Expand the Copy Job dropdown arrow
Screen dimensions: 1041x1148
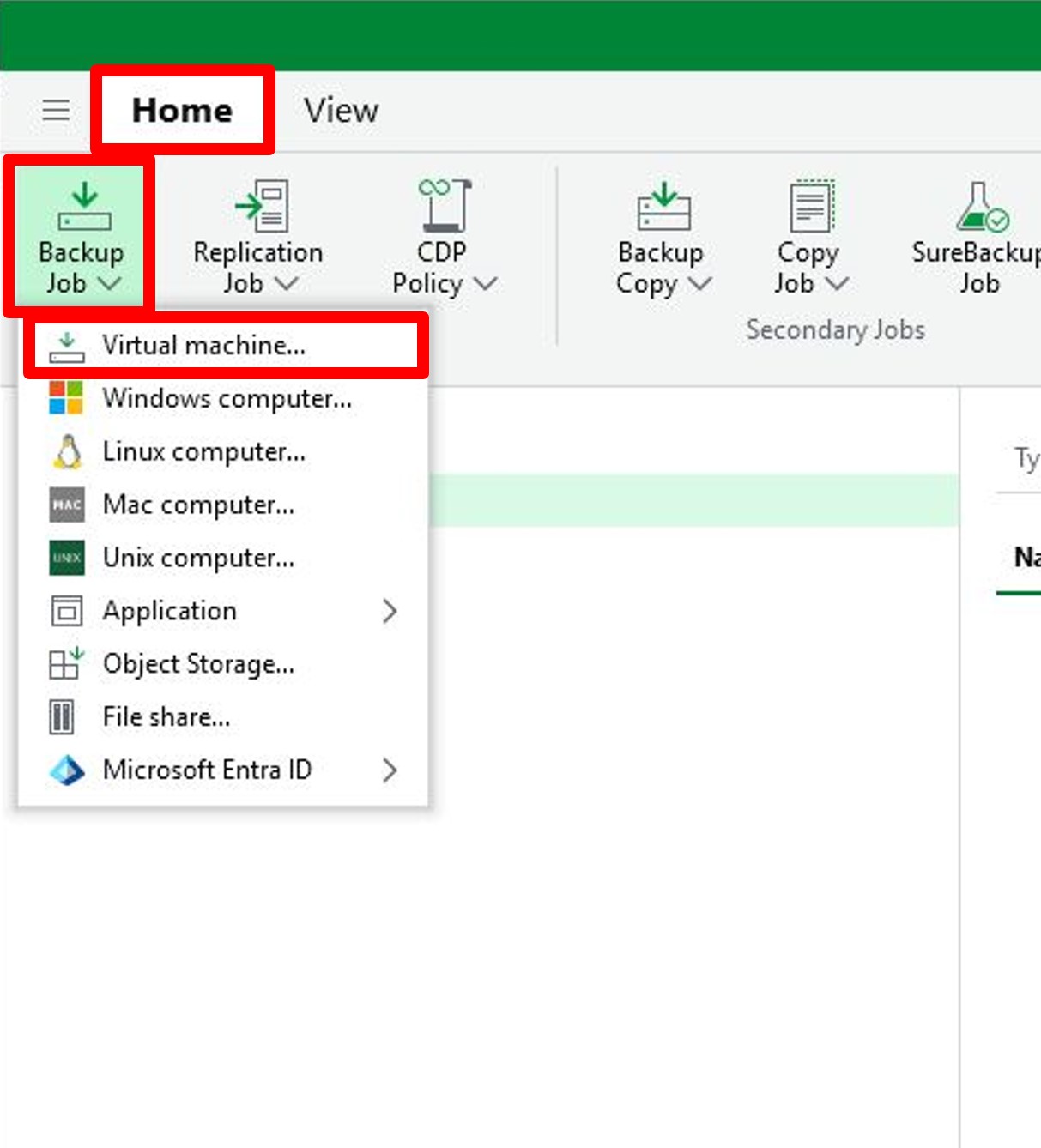tap(837, 283)
